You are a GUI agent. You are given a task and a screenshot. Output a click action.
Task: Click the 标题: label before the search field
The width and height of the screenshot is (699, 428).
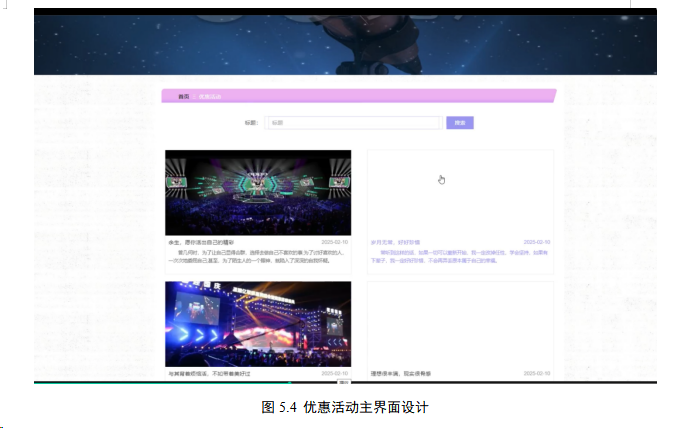[x=251, y=123]
